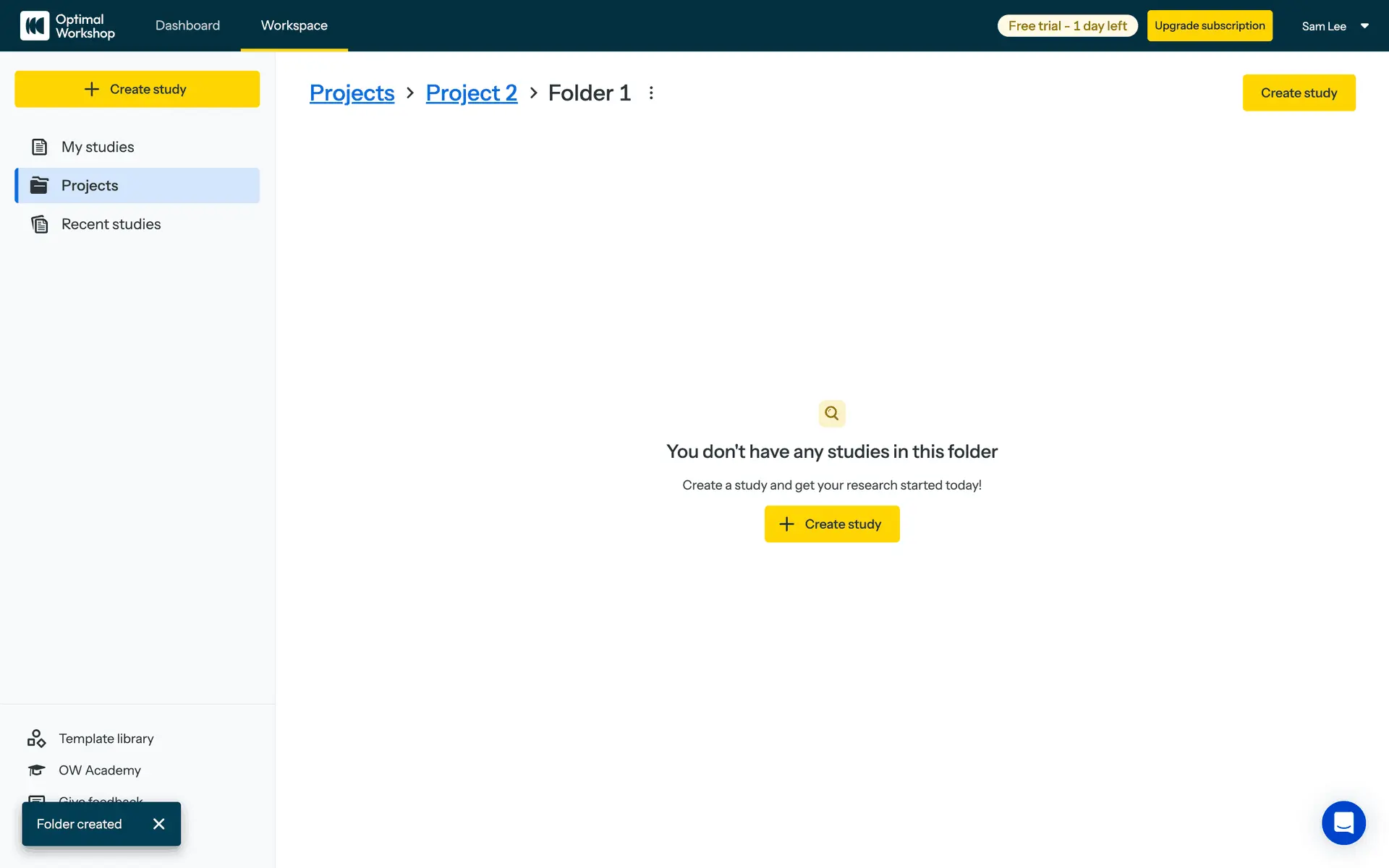Go to OW Academy

[x=99, y=770]
